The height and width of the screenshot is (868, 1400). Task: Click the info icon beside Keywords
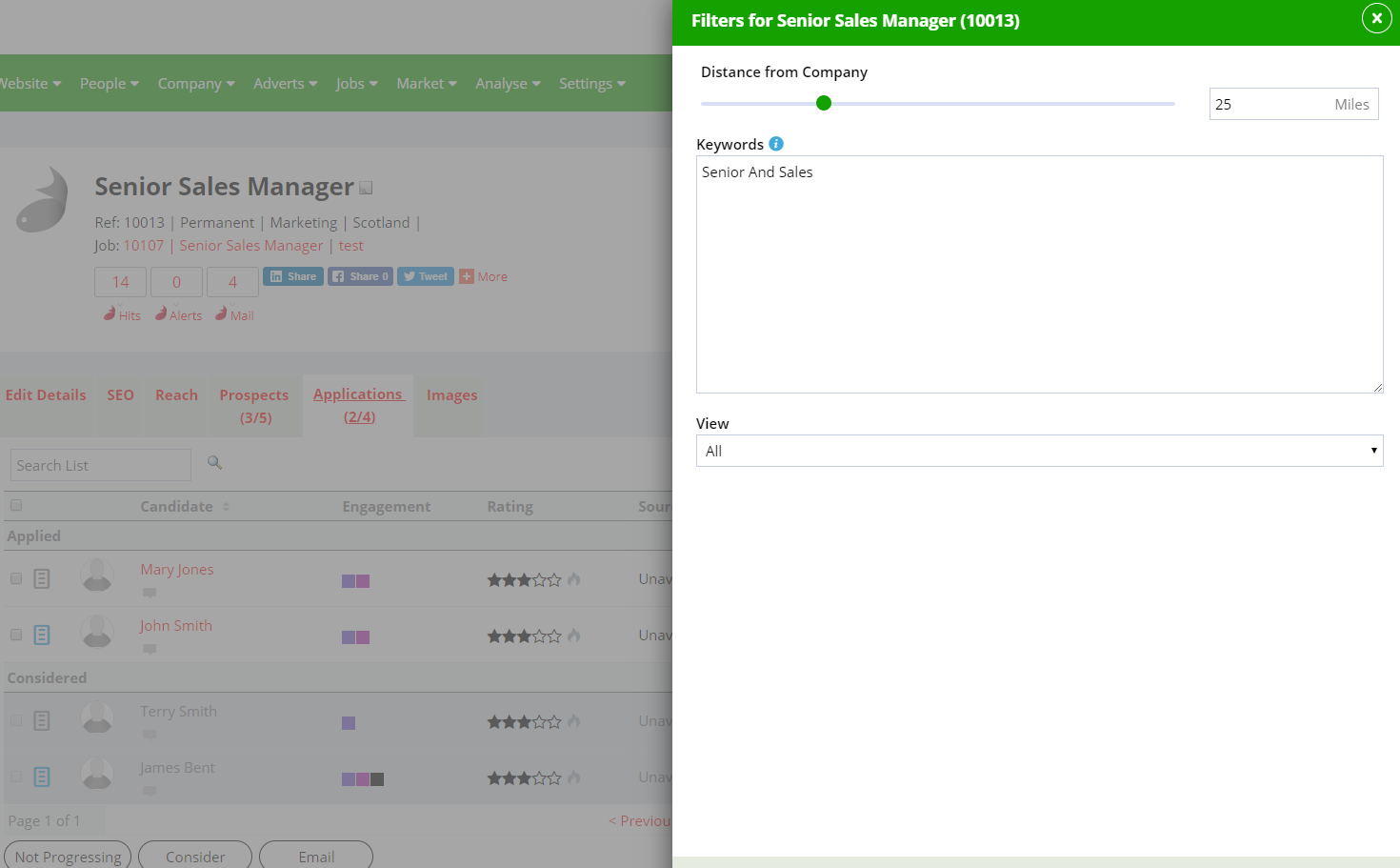776,143
